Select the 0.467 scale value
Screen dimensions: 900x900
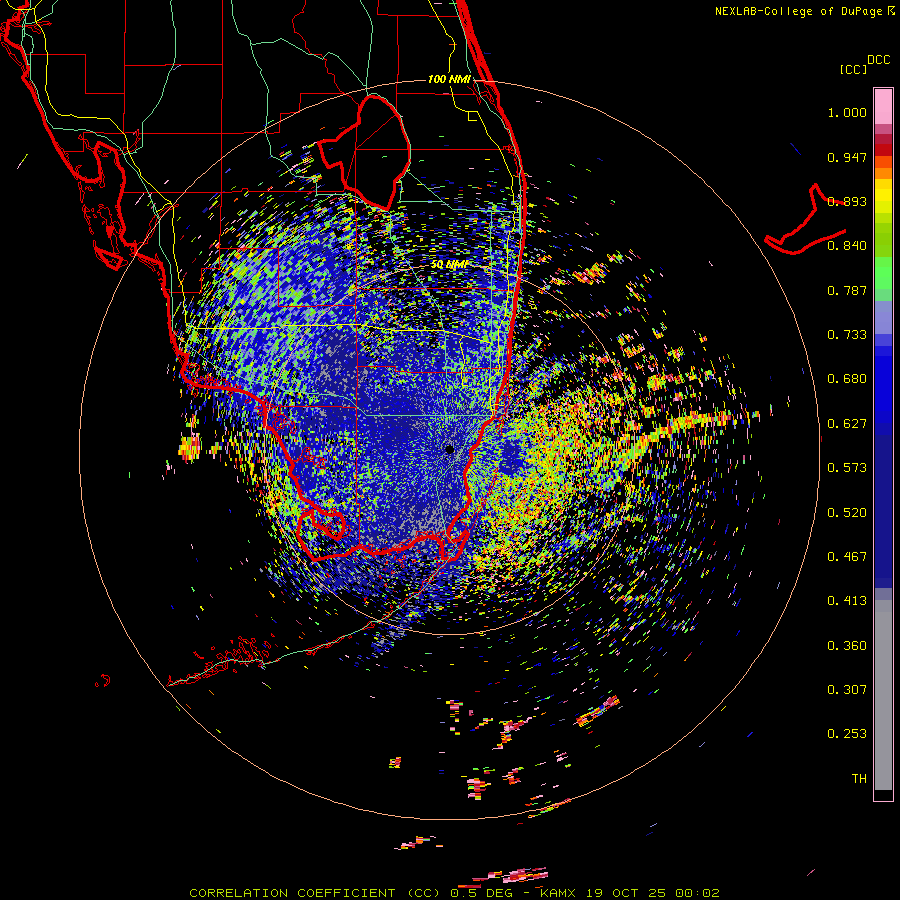click(x=847, y=557)
